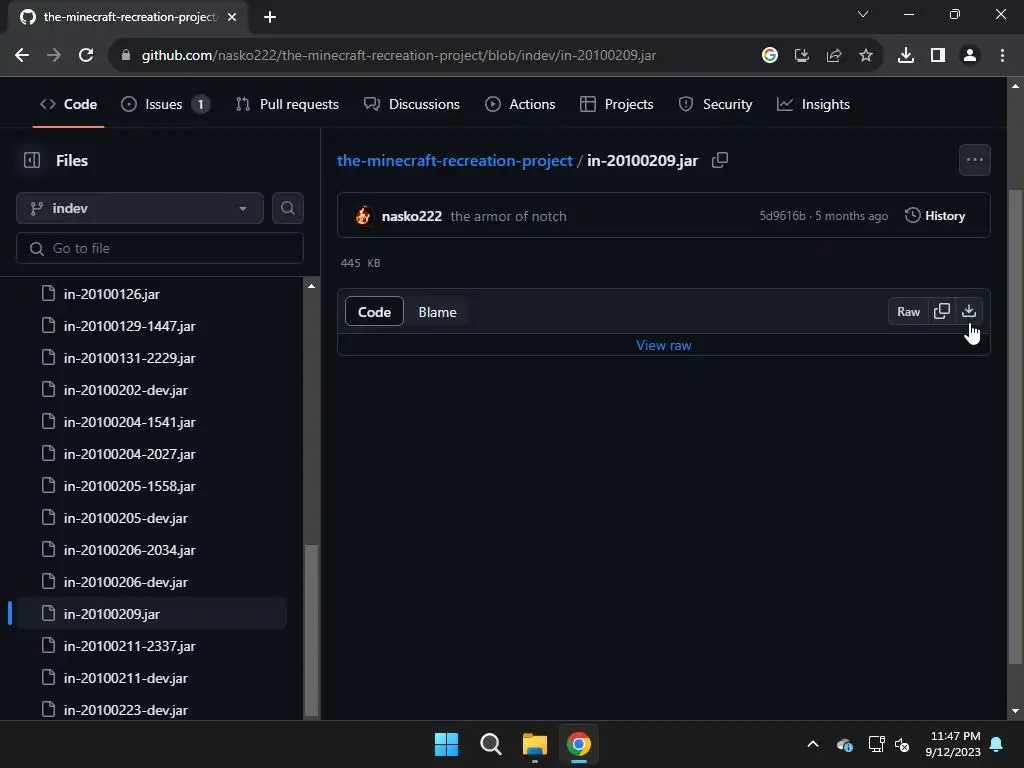Open the more file actions ellipsis button

[974, 160]
